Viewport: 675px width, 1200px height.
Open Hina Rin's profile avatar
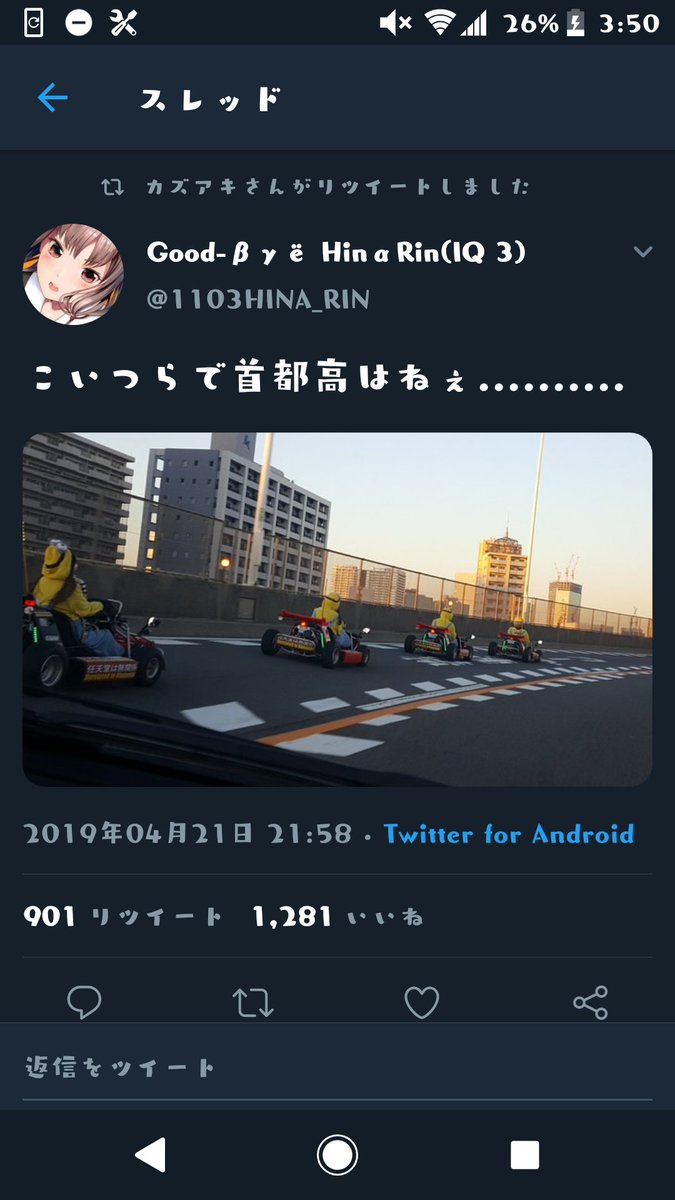[73, 274]
